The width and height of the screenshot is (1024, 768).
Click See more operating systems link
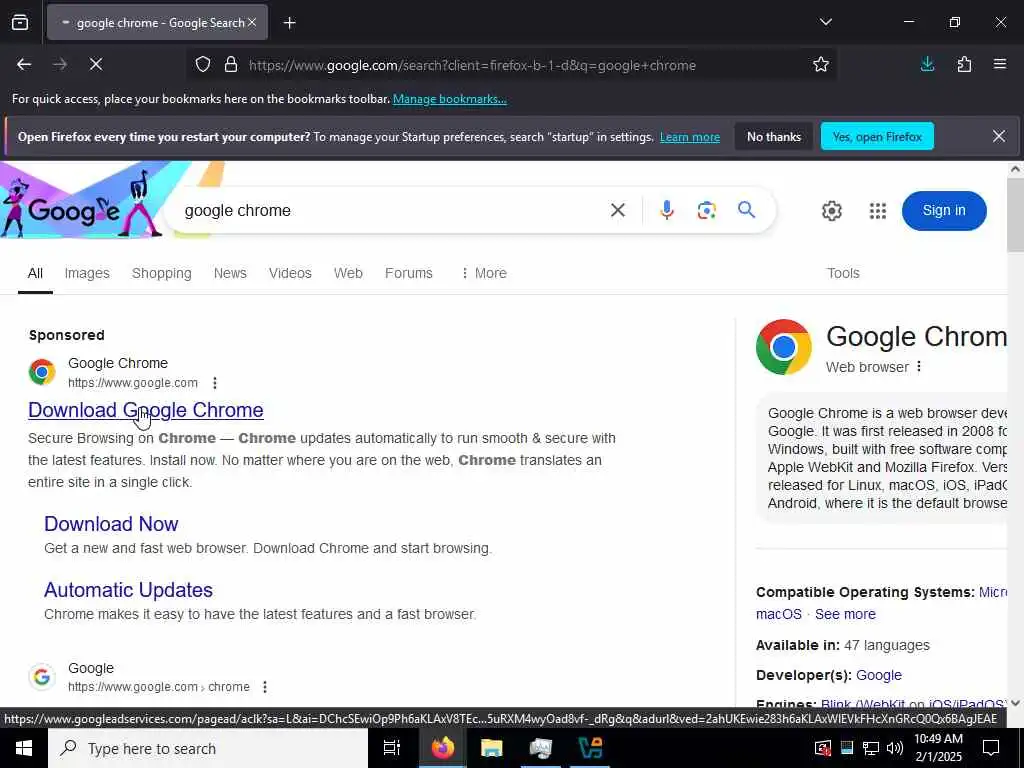click(845, 615)
